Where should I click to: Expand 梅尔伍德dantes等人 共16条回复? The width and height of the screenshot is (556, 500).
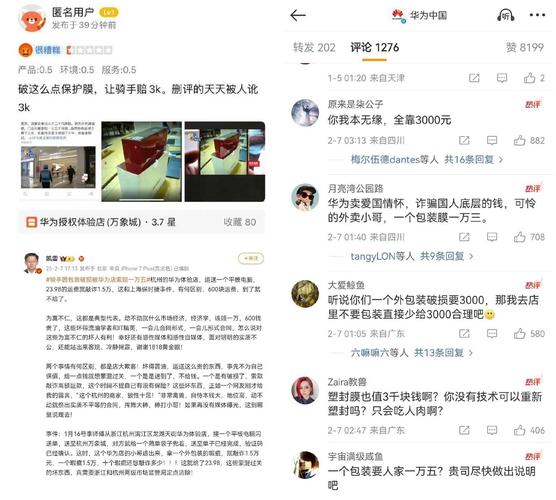tap(427, 160)
